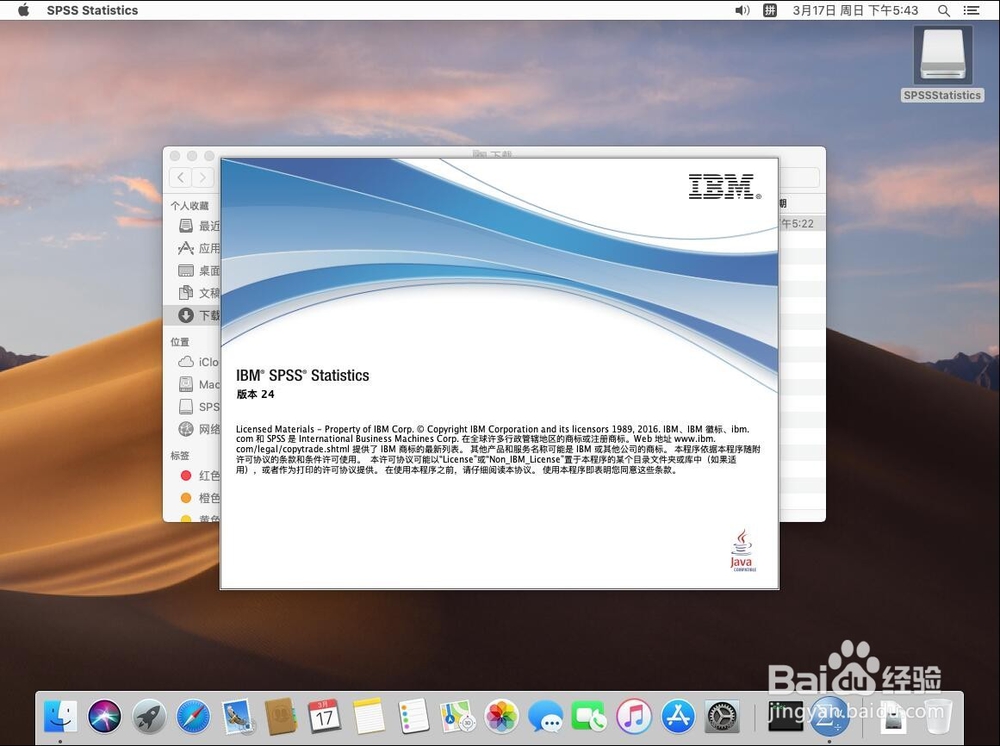Viewport: 1000px width, 746px height.
Task: Click the volume icon in the menu bar
Action: tap(741, 10)
